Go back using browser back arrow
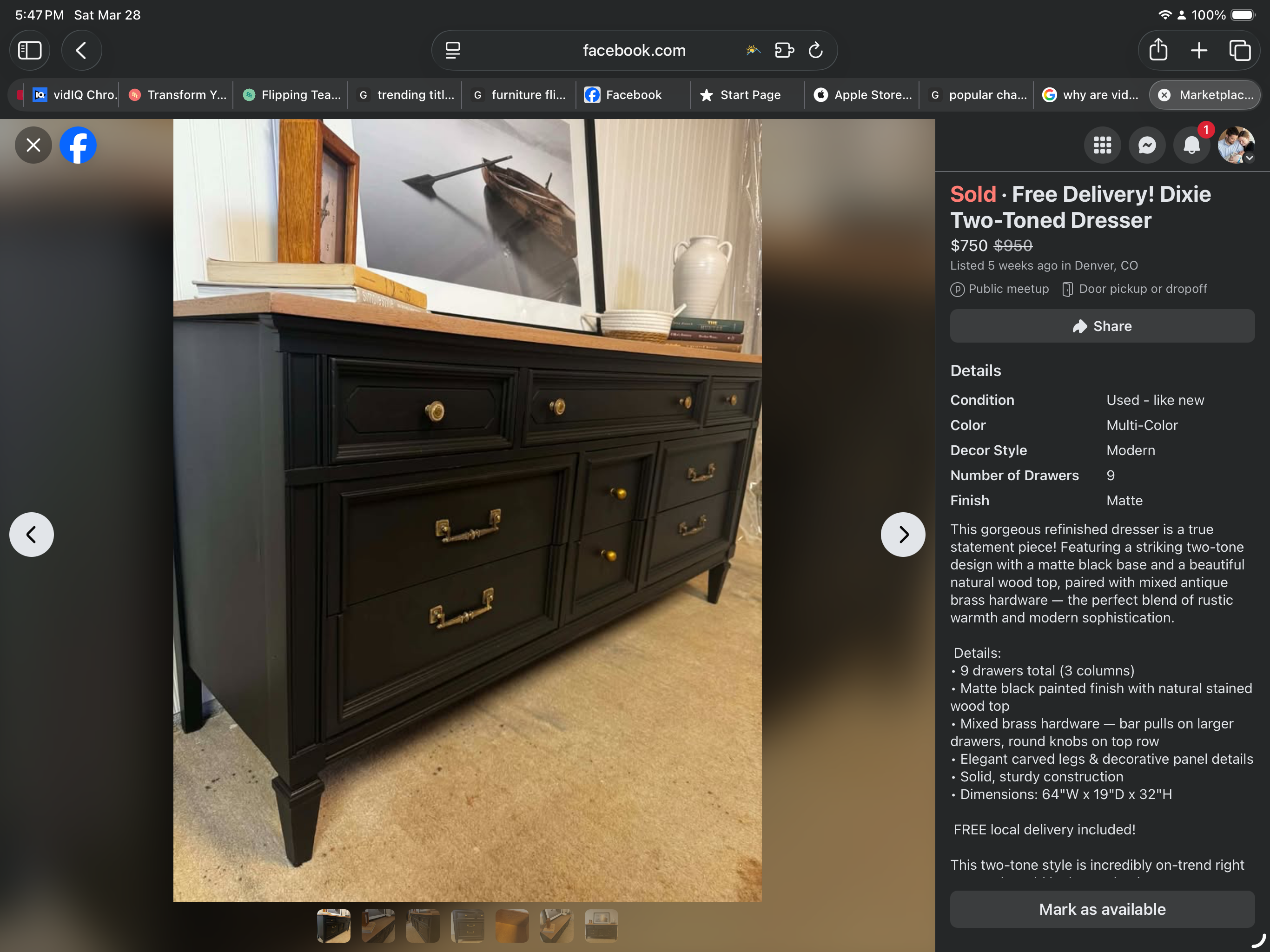1270x952 pixels. (81, 51)
